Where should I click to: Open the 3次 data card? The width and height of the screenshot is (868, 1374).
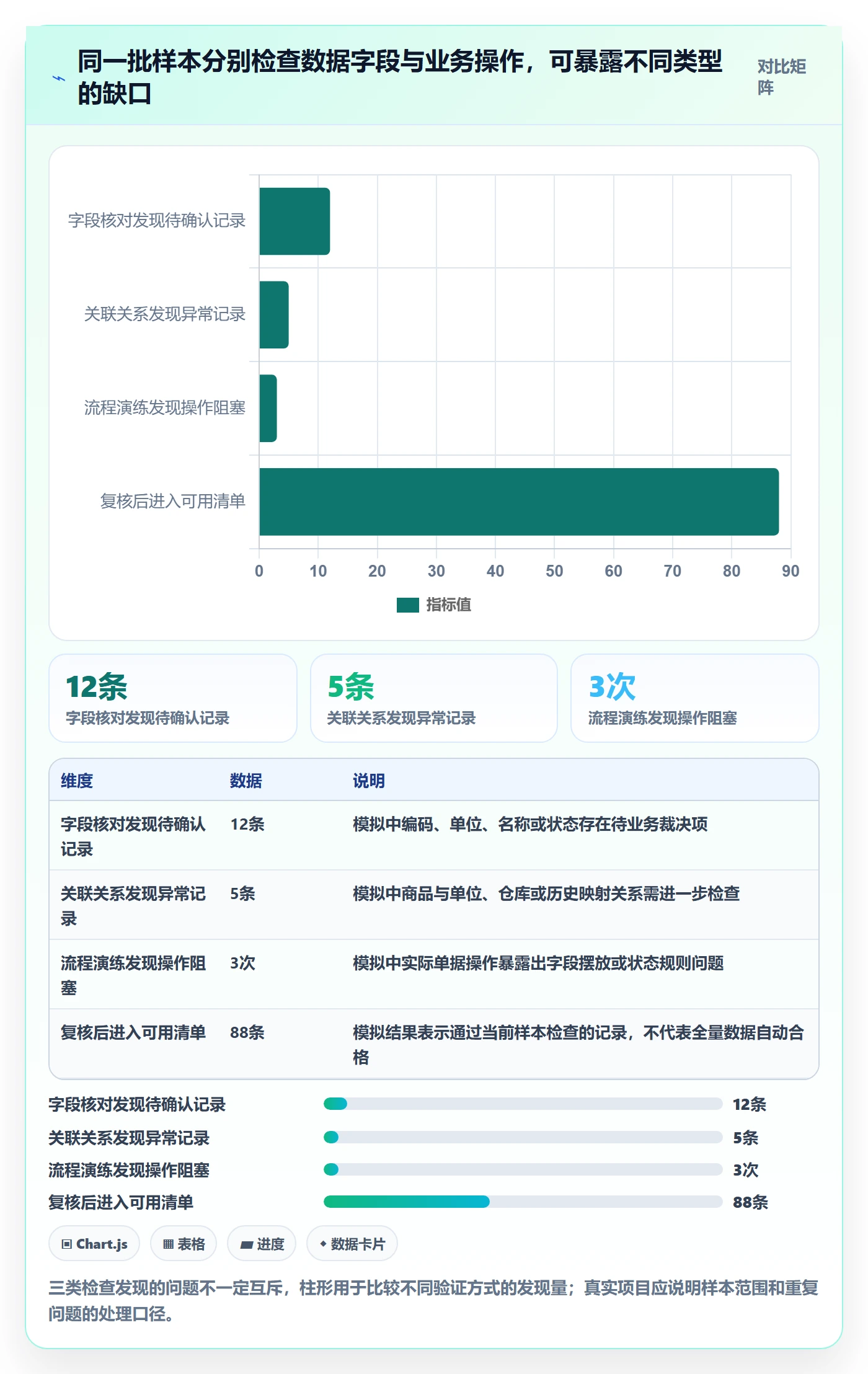pos(695,698)
